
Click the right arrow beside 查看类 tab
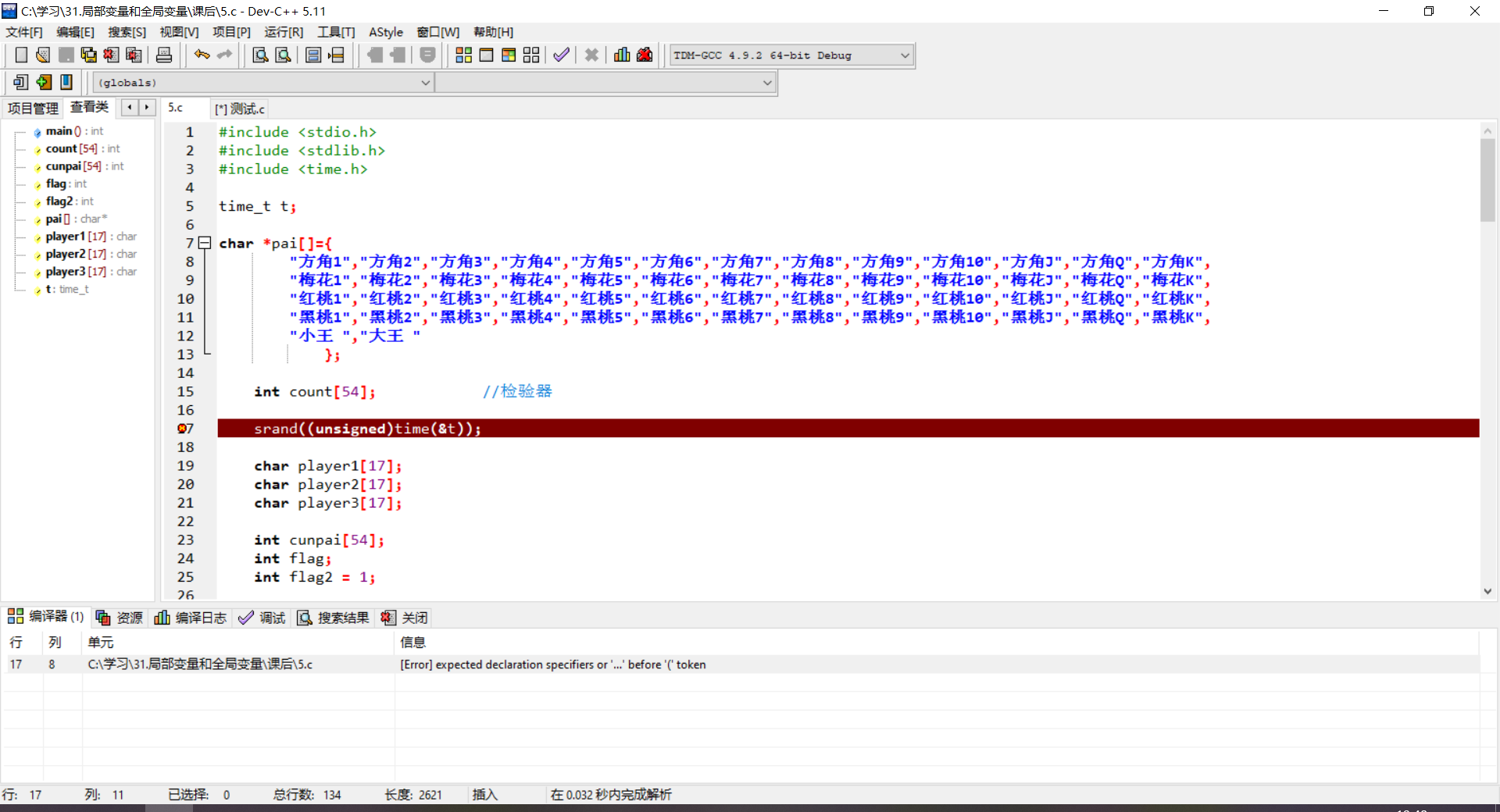pos(146,107)
